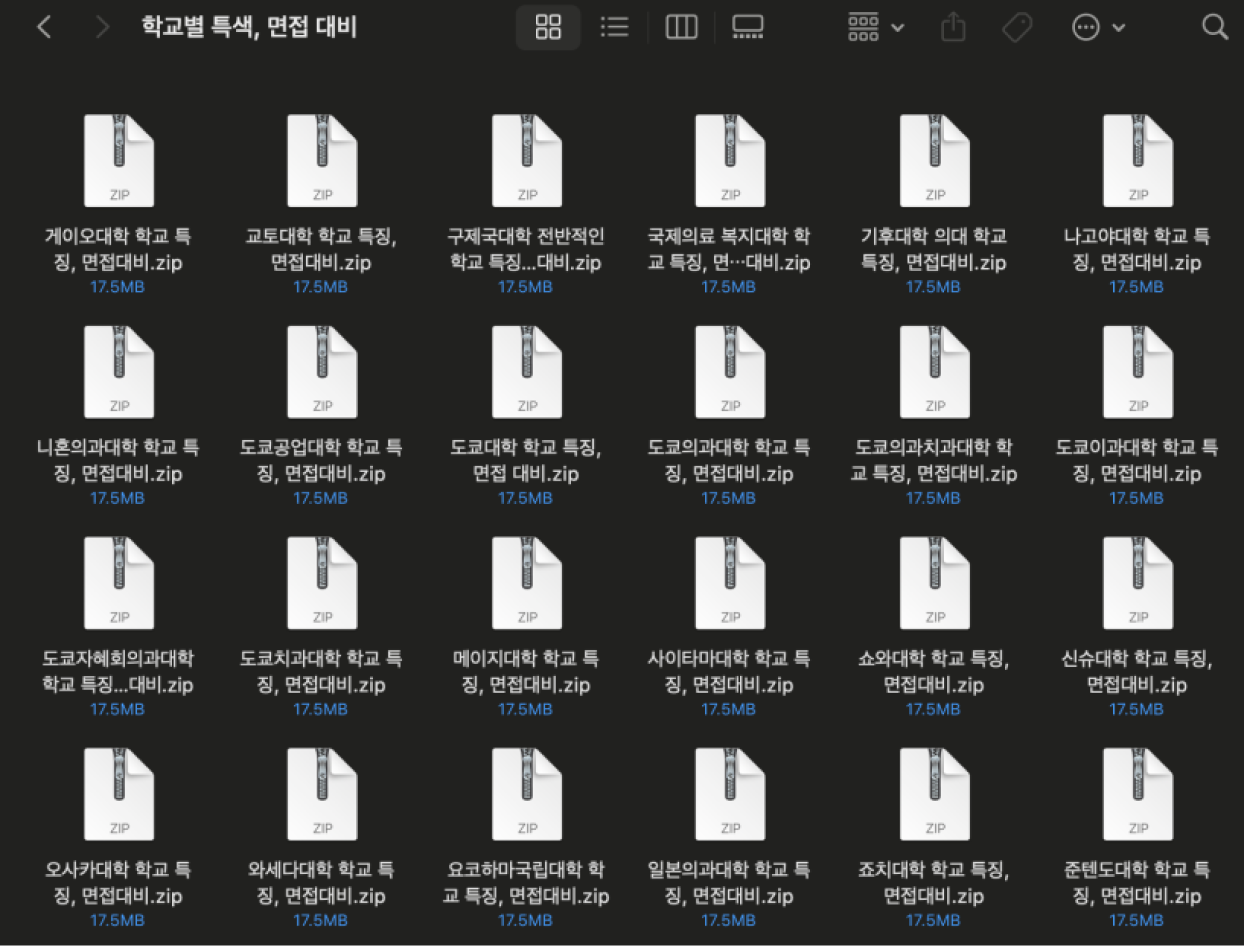This screenshot has width=1244, height=946.
Task: Click file name 도쿄대학 학교 특징, 면접 대비.zip
Action: click(526, 460)
